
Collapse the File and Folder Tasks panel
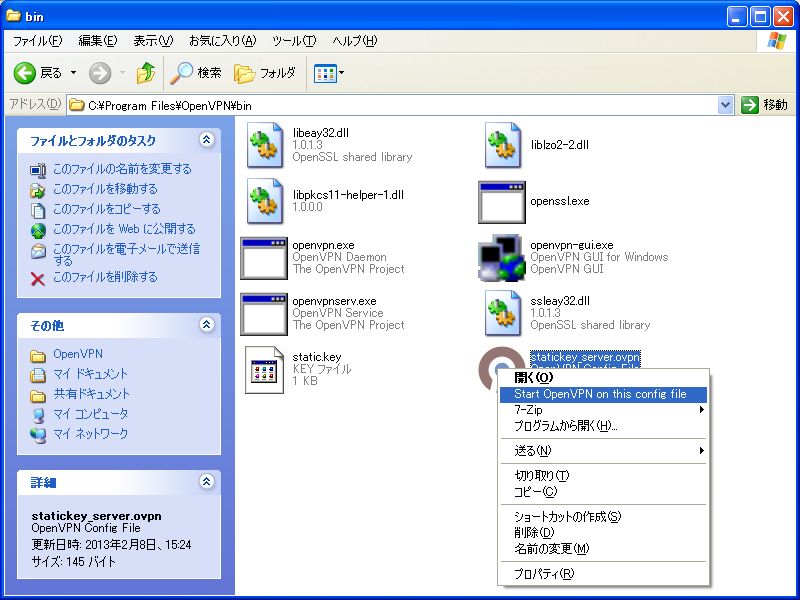pyautogui.click(x=207, y=139)
